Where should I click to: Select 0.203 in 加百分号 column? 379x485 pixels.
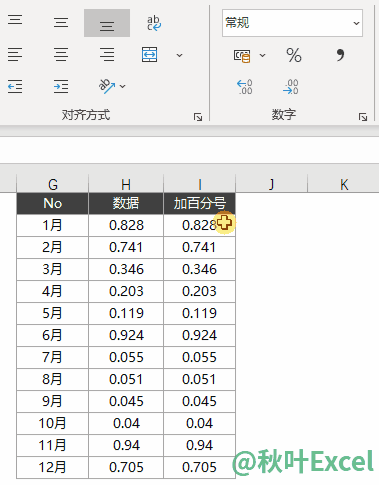pos(199,291)
